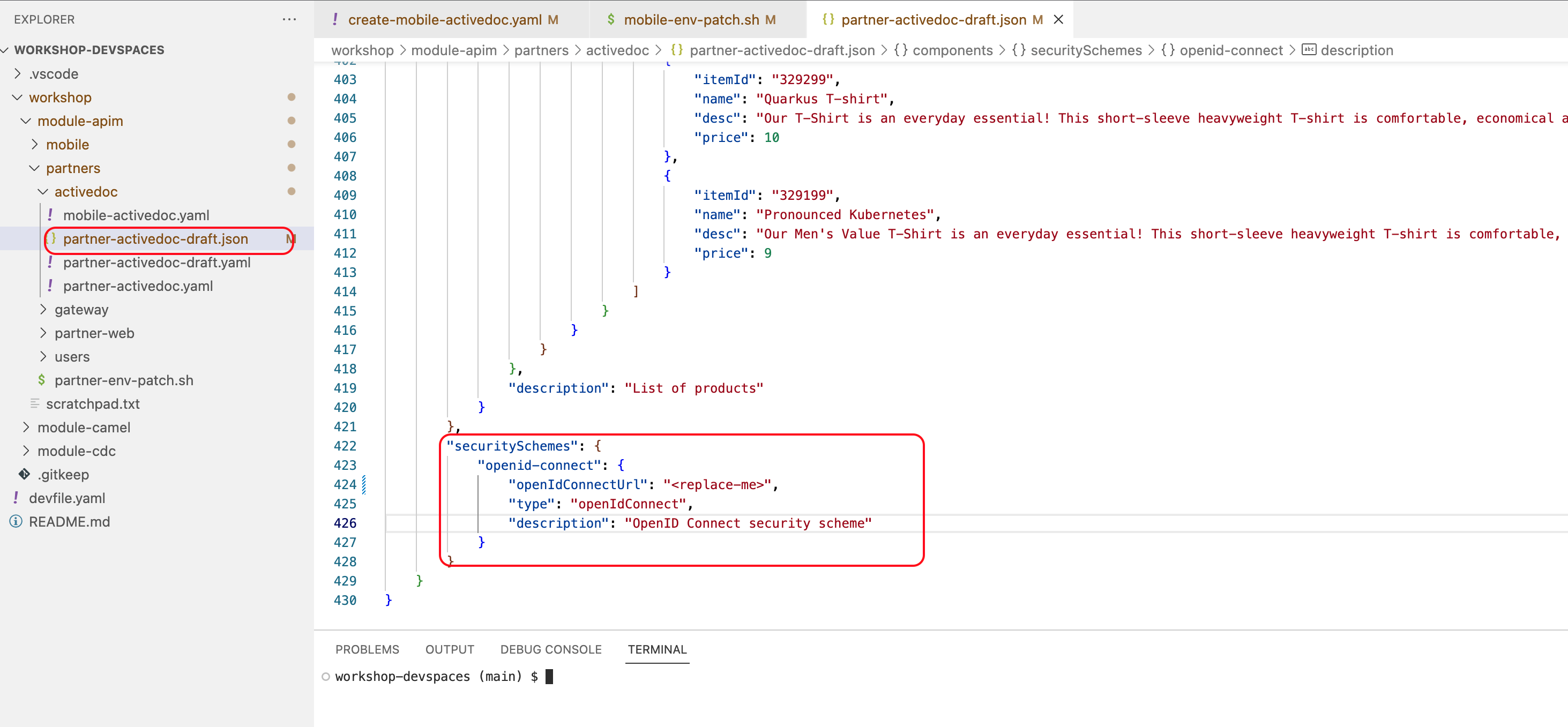Click JSON braces icon on partner-activedoc-draft.json tab
Viewport: 1568px width, 727px height.
click(828, 19)
